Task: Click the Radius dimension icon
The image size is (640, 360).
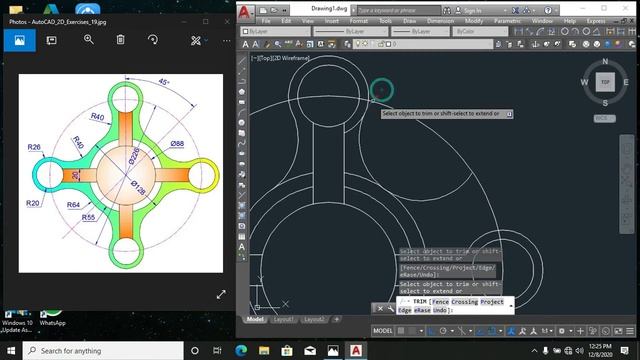Action: tap(565, 31)
